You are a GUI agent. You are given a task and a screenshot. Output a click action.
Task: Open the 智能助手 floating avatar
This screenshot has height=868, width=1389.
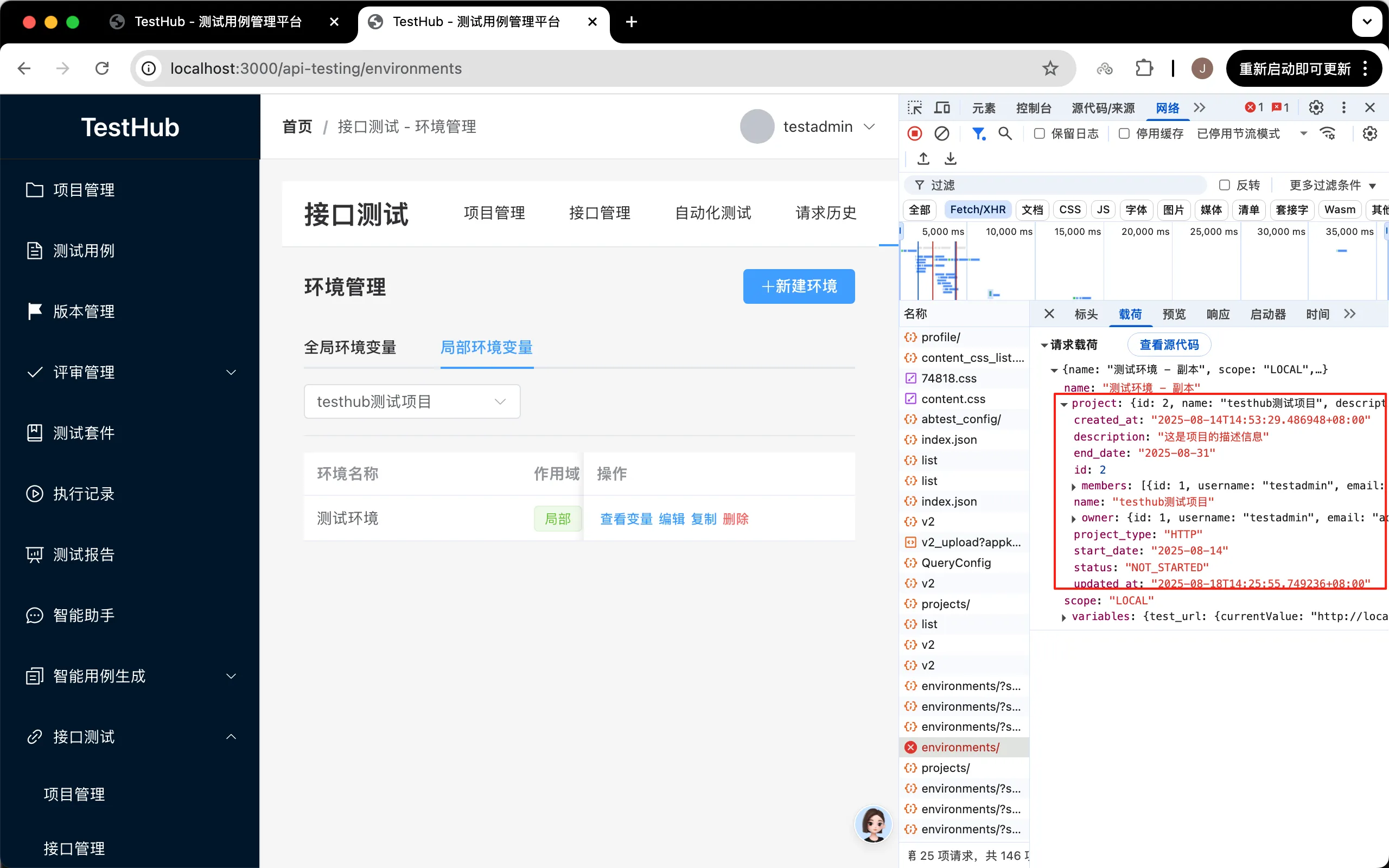[873, 824]
